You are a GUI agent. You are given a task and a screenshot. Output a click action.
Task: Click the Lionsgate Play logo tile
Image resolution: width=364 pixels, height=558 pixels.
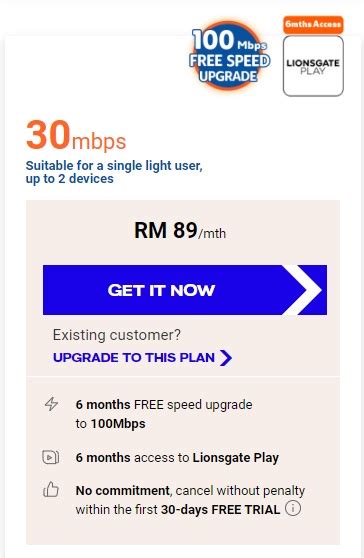pos(313,66)
